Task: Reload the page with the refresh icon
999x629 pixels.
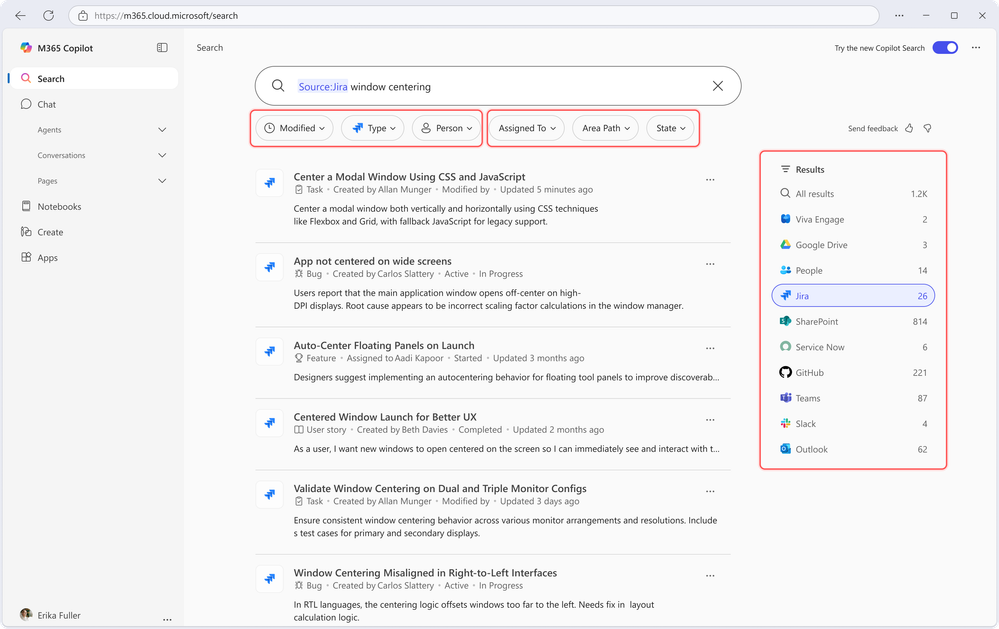Action: pos(48,15)
